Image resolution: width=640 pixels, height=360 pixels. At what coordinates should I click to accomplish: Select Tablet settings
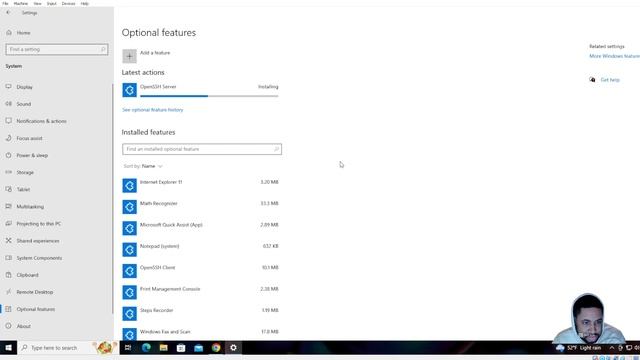coord(23,190)
